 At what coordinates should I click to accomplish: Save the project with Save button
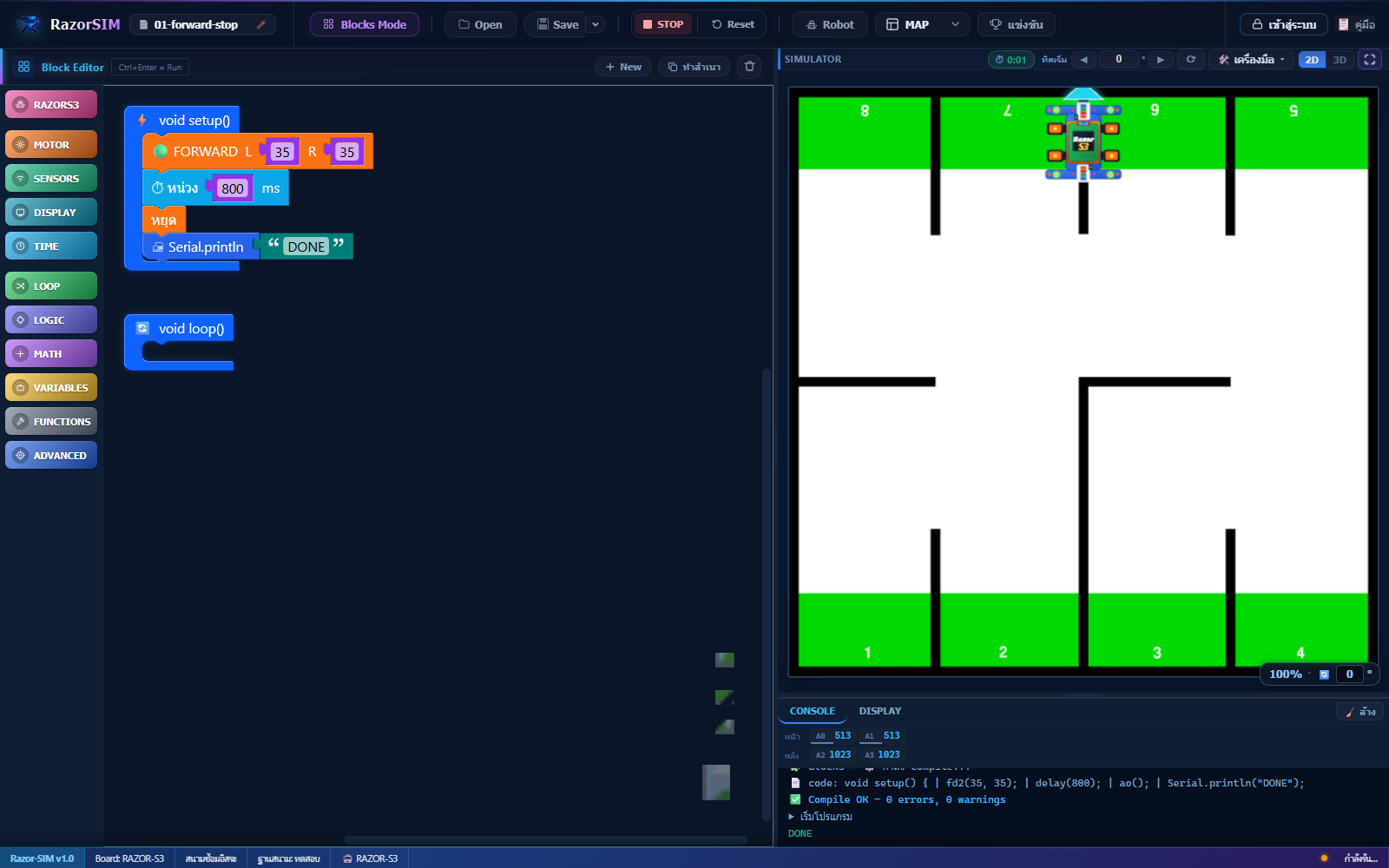coord(556,24)
